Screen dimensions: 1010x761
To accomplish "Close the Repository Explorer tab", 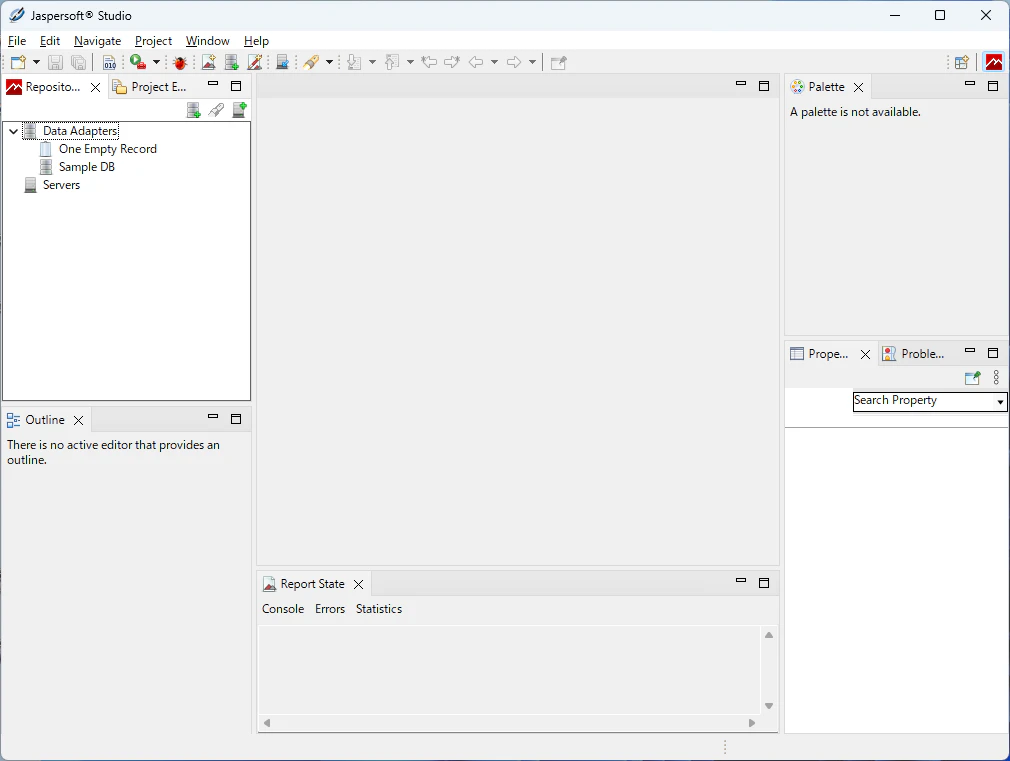I will click(x=95, y=87).
